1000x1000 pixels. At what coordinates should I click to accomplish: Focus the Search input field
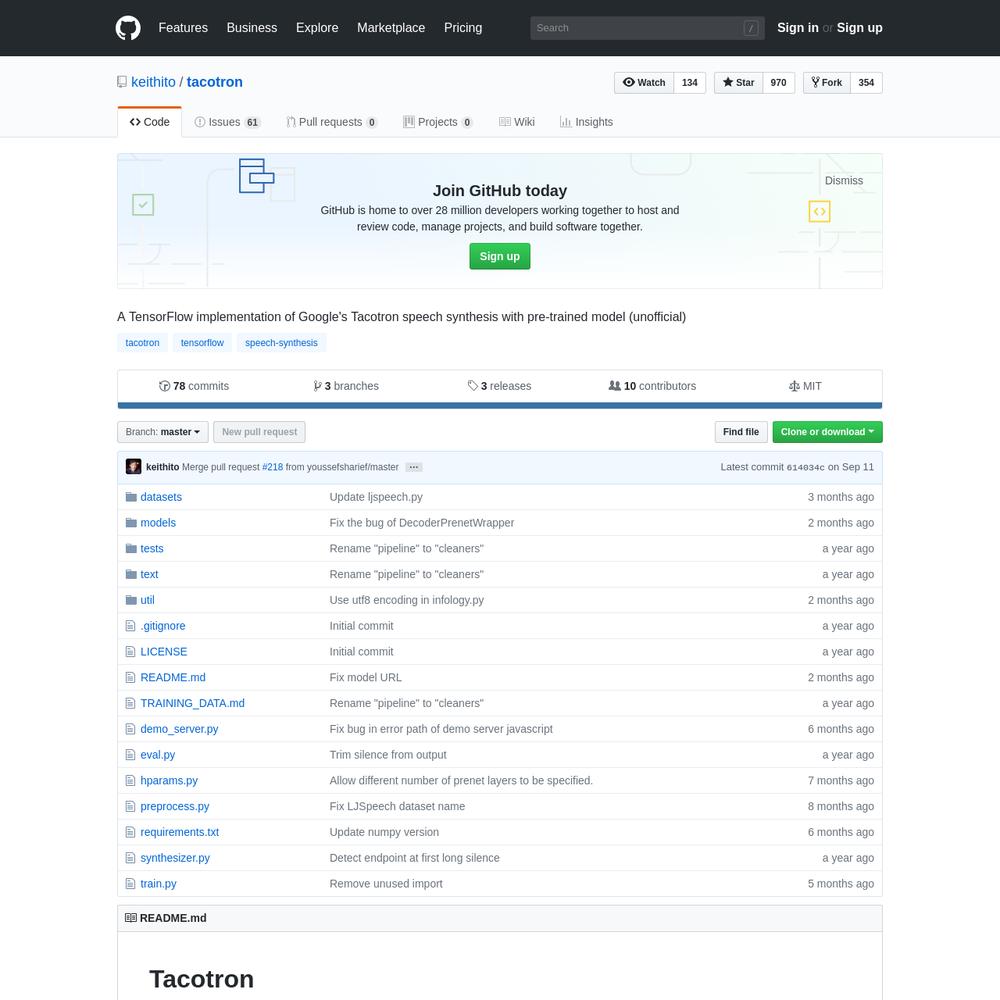click(x=647, y=28)
